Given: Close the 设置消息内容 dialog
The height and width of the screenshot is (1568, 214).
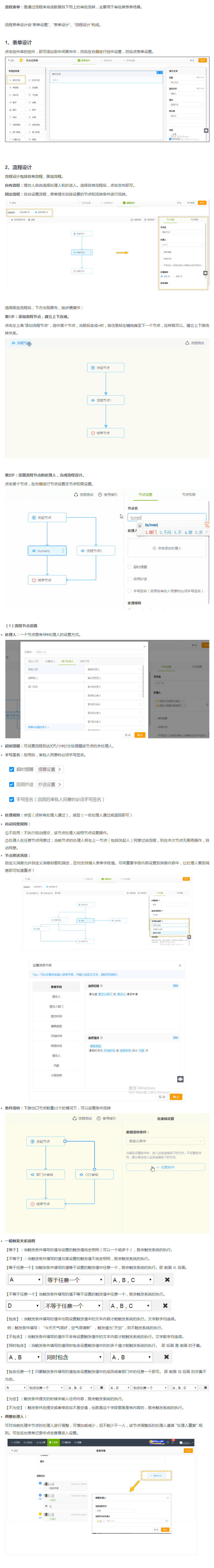Looking at the screenshot, I should 180,965.
